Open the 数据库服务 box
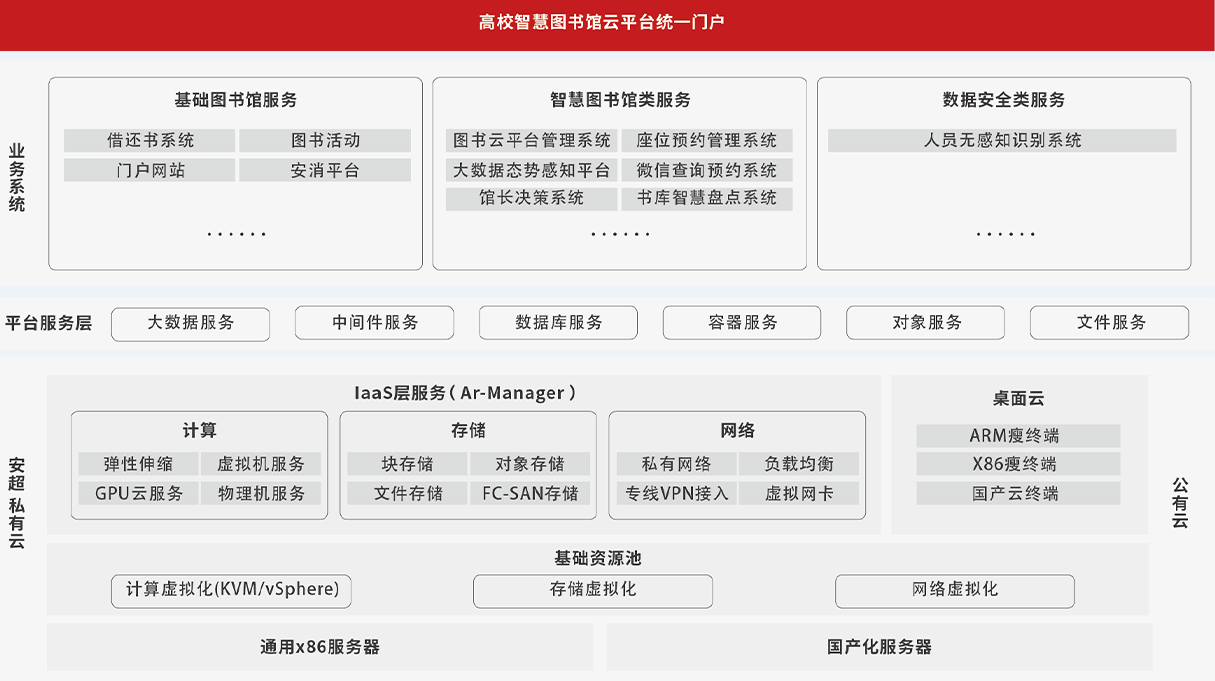Viewport: 1215px width, 681px height. 558,323
